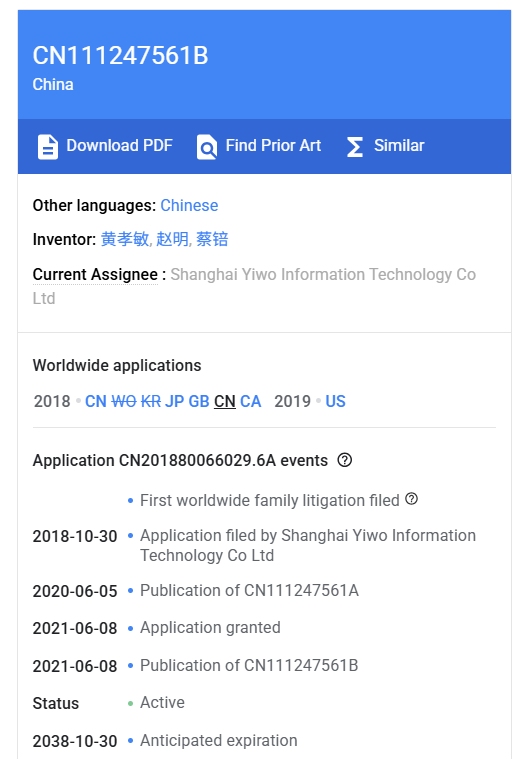This screenshot has height=759, width=527.
Task: Open the GB worldwide application
Action: (199, 401)
